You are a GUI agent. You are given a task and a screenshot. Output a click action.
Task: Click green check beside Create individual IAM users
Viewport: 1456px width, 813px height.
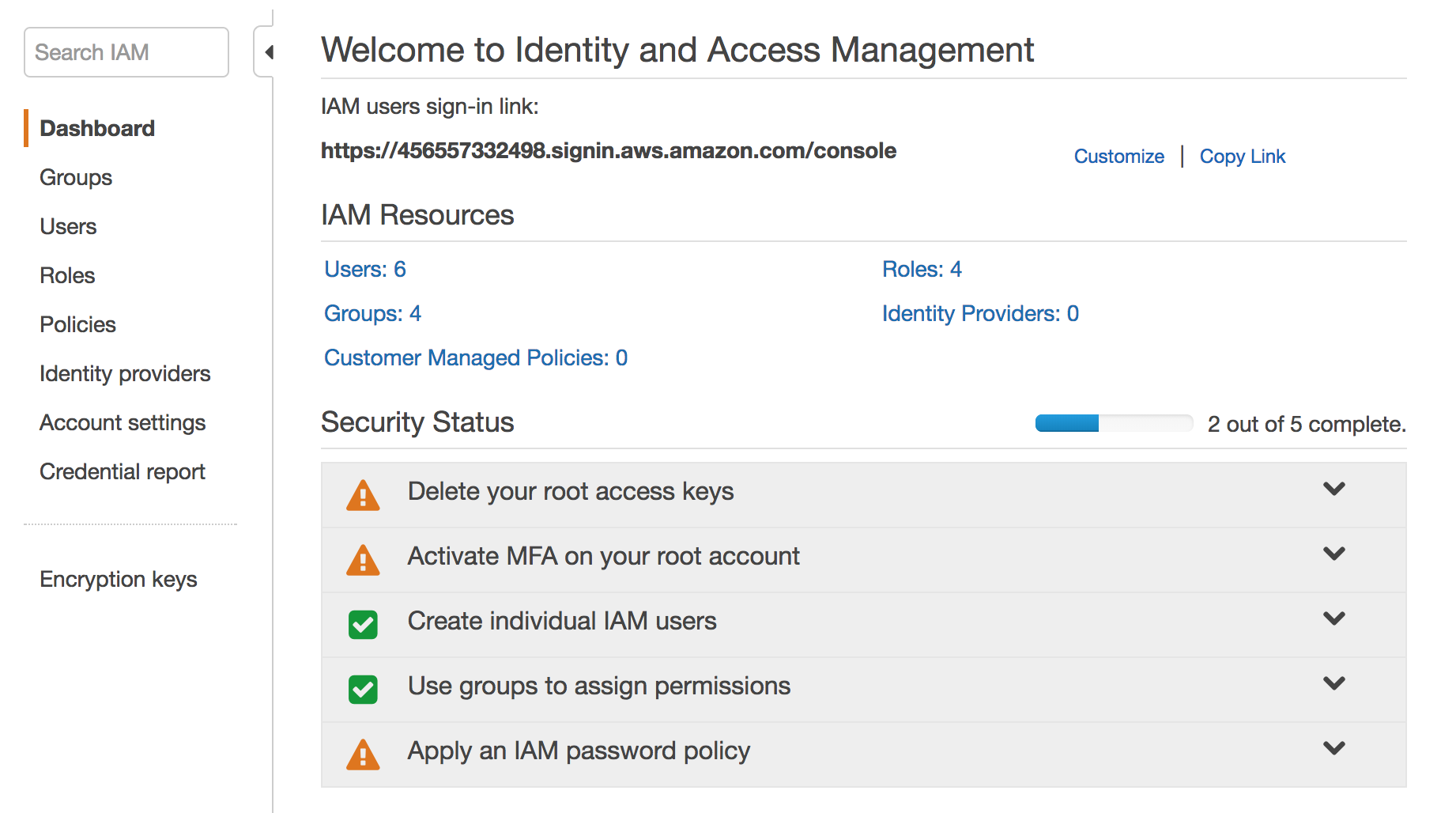[x=363, y=624]
